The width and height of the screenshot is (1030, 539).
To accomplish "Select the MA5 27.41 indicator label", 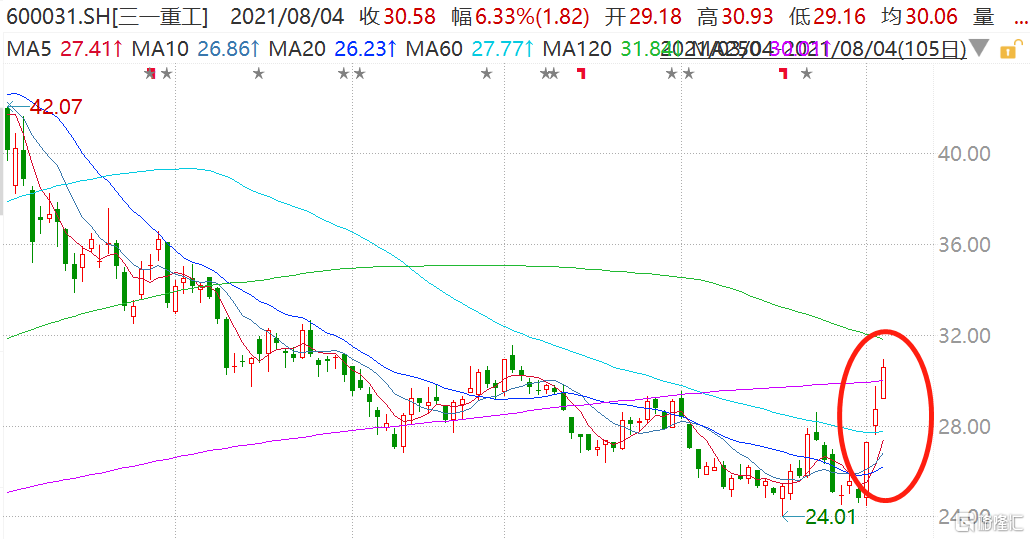I will (64, 49).
